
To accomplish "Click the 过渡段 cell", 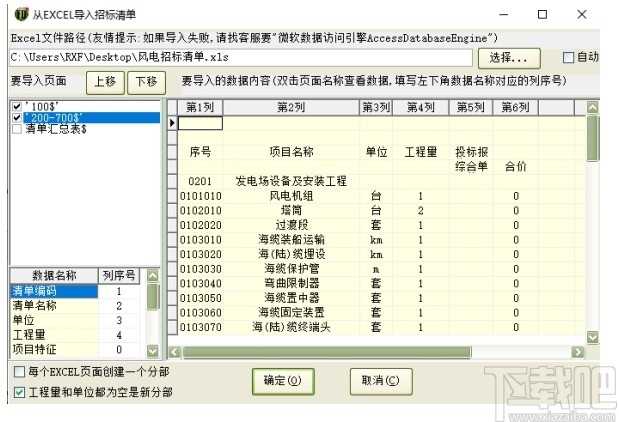I will click(x=291, y=225).
